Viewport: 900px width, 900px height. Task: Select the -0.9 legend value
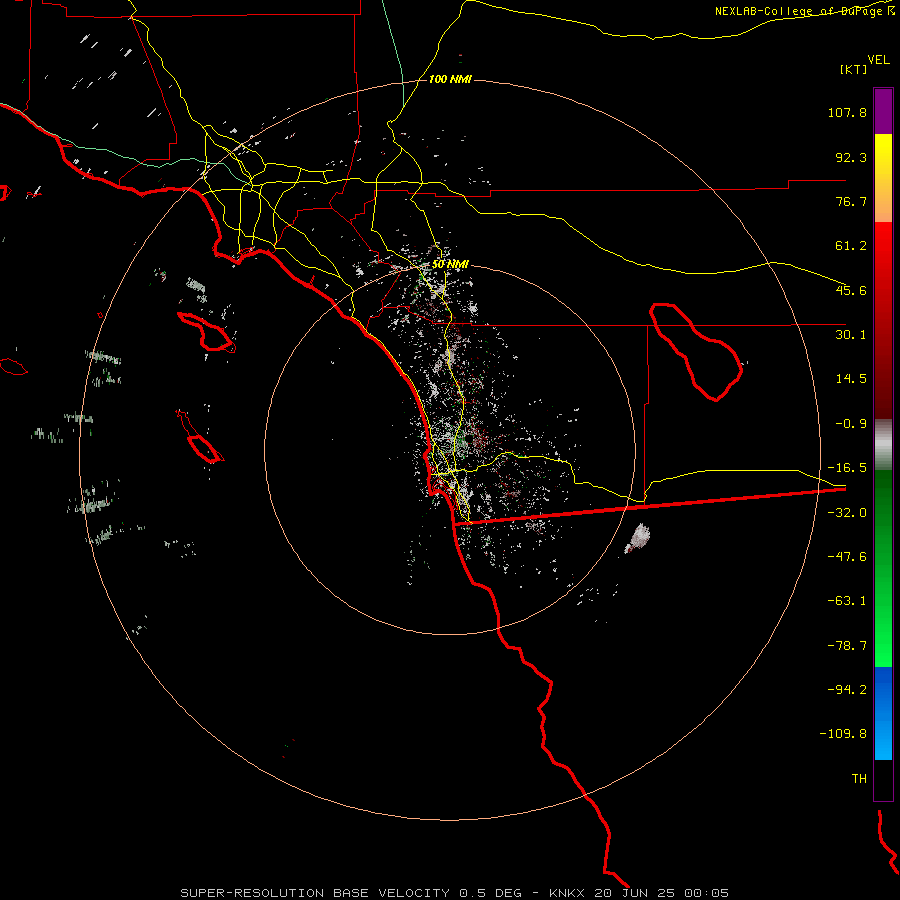pyautogui.click(x=851, y=424)
